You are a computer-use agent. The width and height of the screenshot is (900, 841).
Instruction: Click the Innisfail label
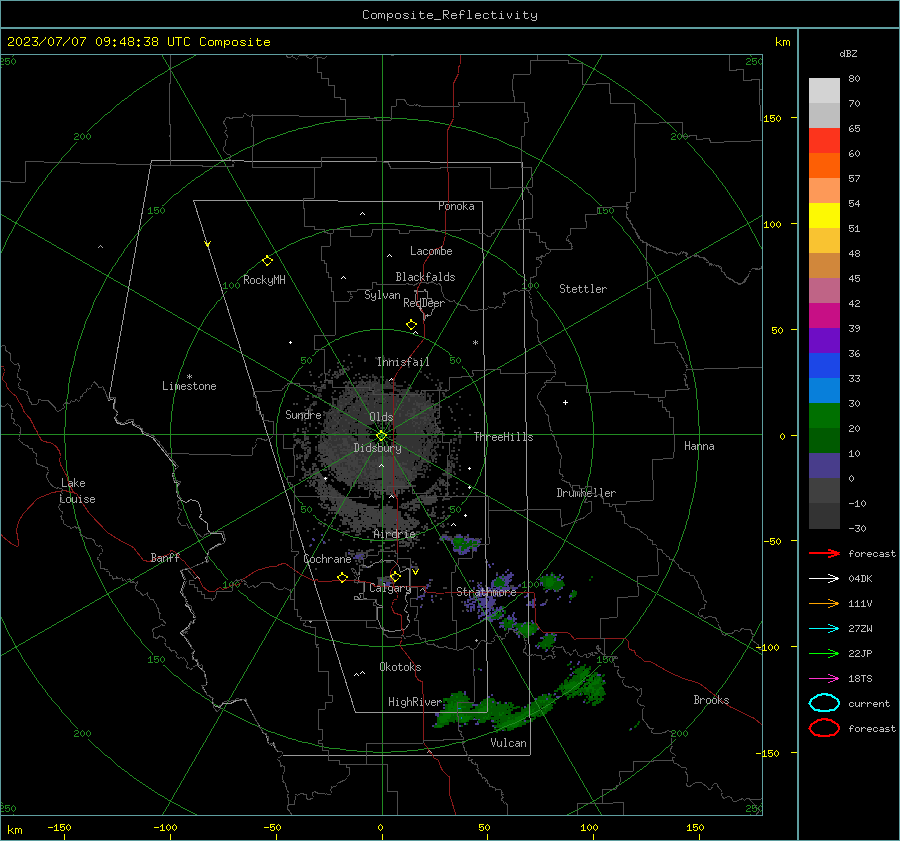coord(403,362)
